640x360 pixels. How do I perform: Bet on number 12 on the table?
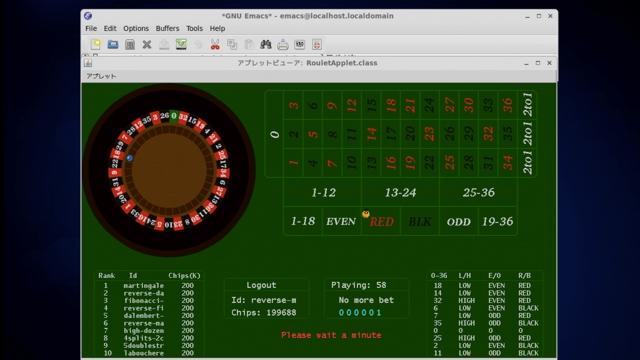(352, 105)
